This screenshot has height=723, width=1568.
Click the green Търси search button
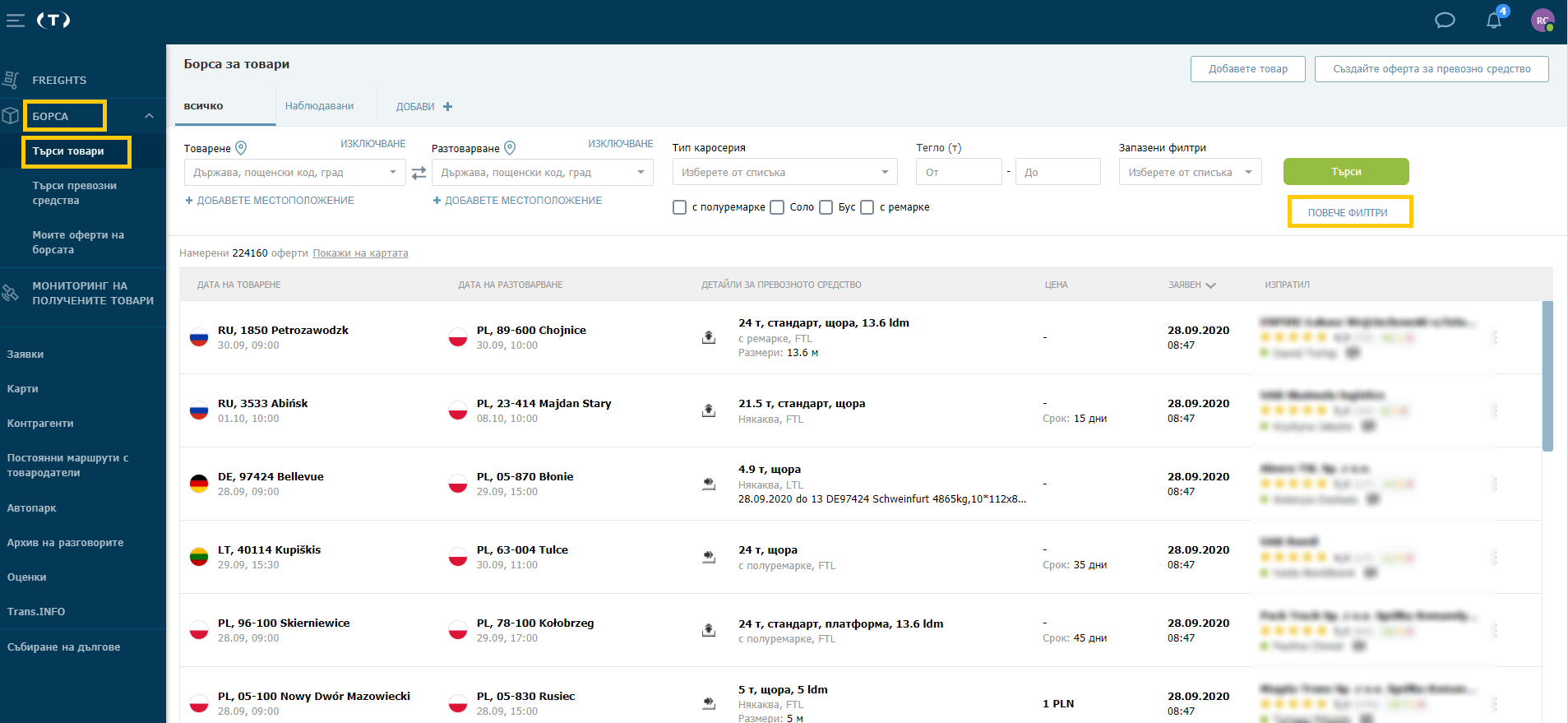1346,172
